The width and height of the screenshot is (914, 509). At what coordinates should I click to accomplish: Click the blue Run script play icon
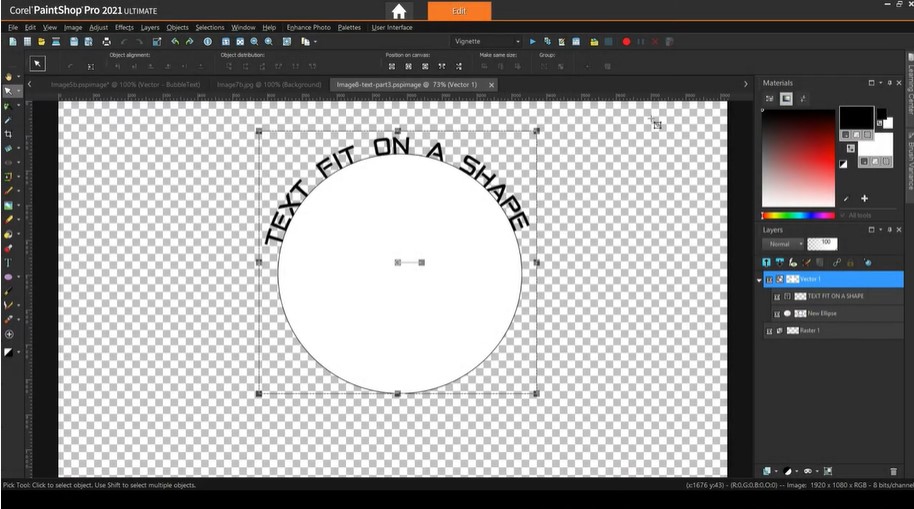(x=532, y=41)
